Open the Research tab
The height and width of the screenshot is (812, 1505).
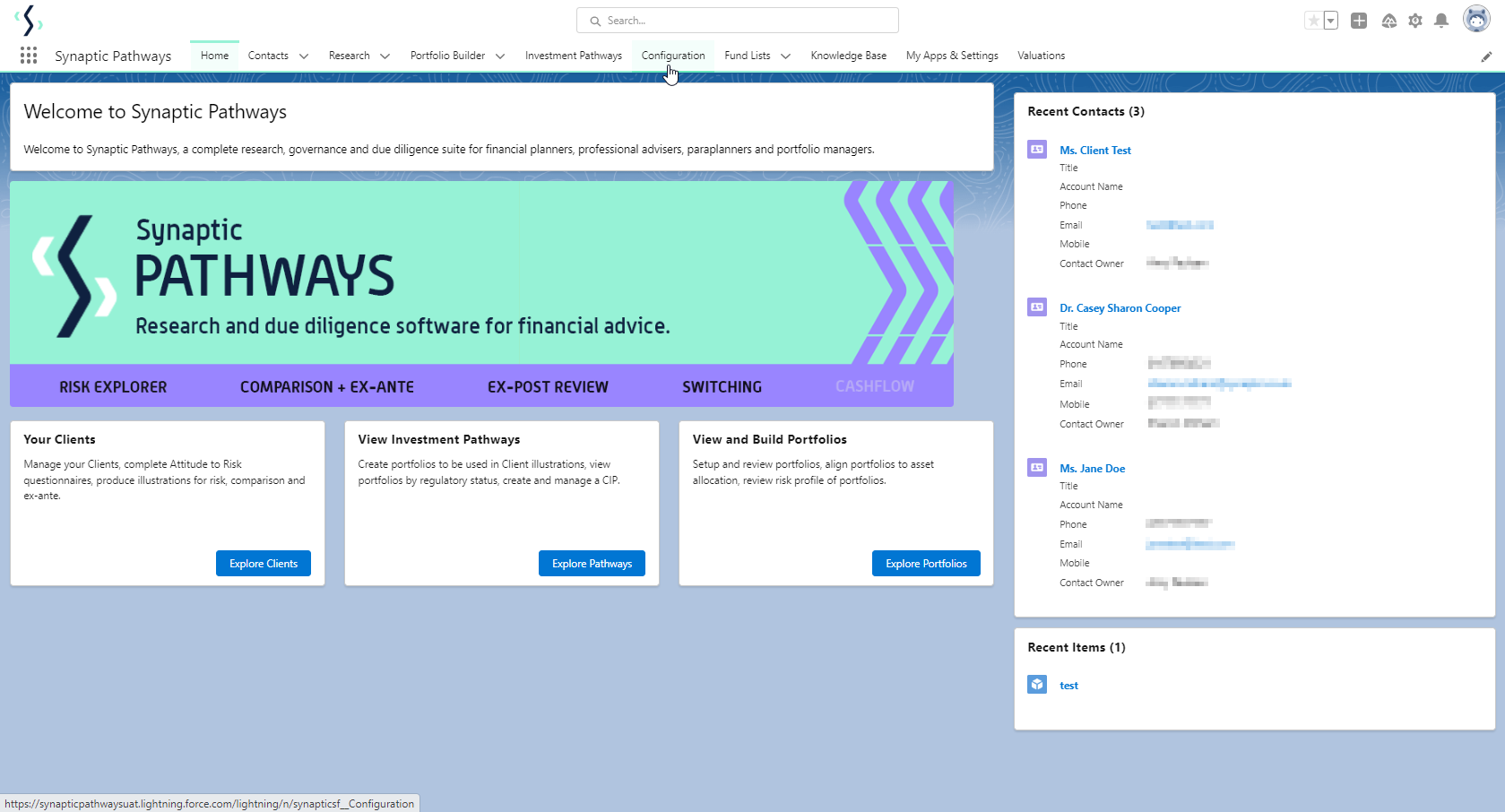[350, 56]
